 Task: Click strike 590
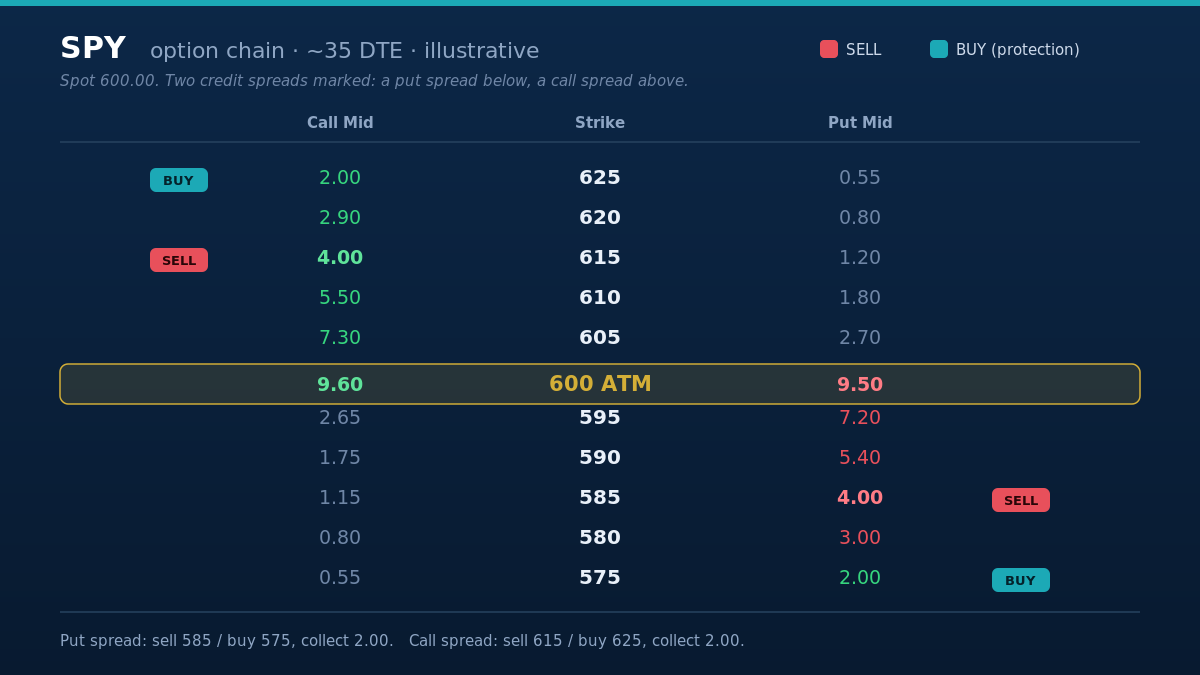600,458
